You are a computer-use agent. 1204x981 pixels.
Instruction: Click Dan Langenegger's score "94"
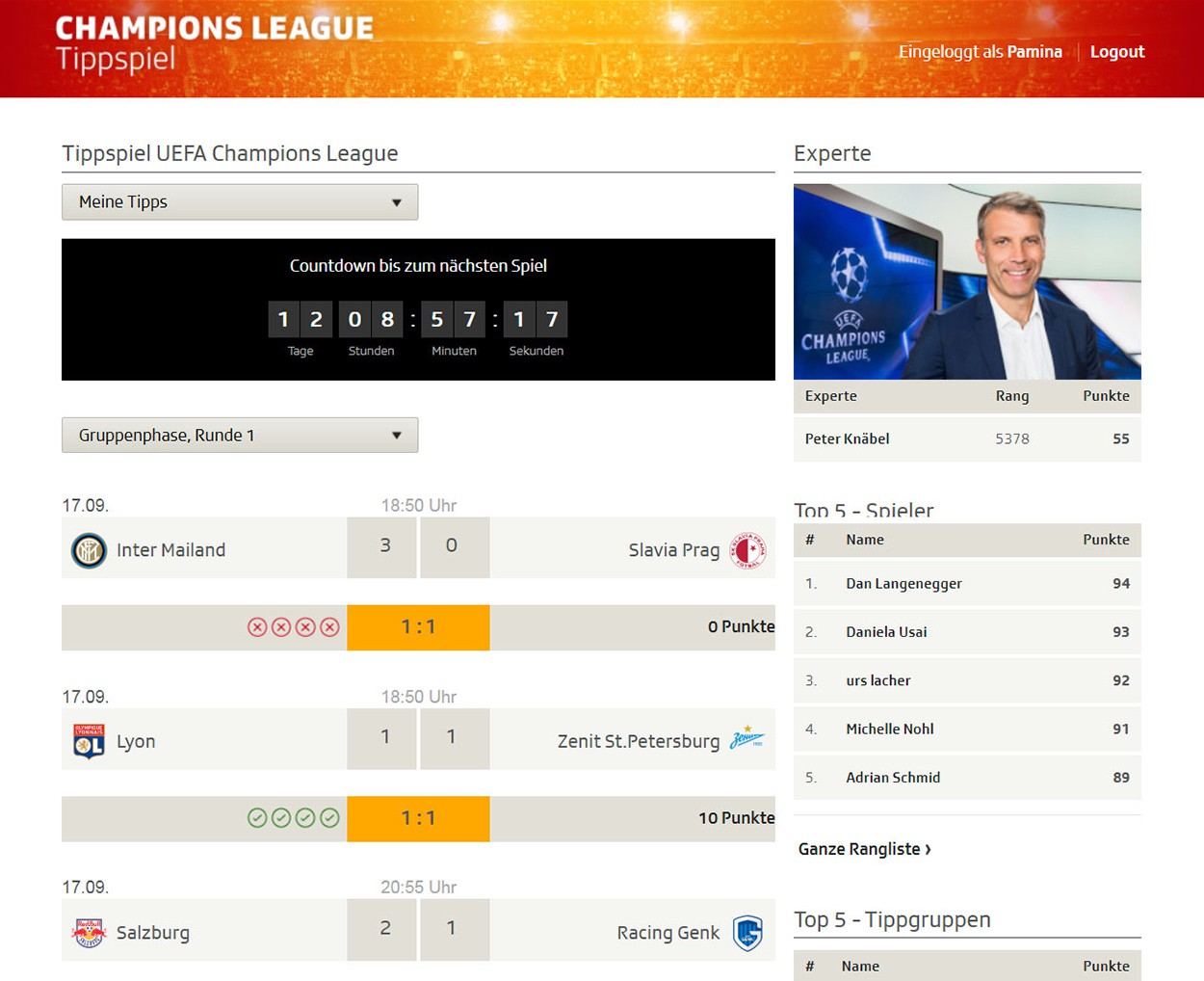tap(1121, 584)
